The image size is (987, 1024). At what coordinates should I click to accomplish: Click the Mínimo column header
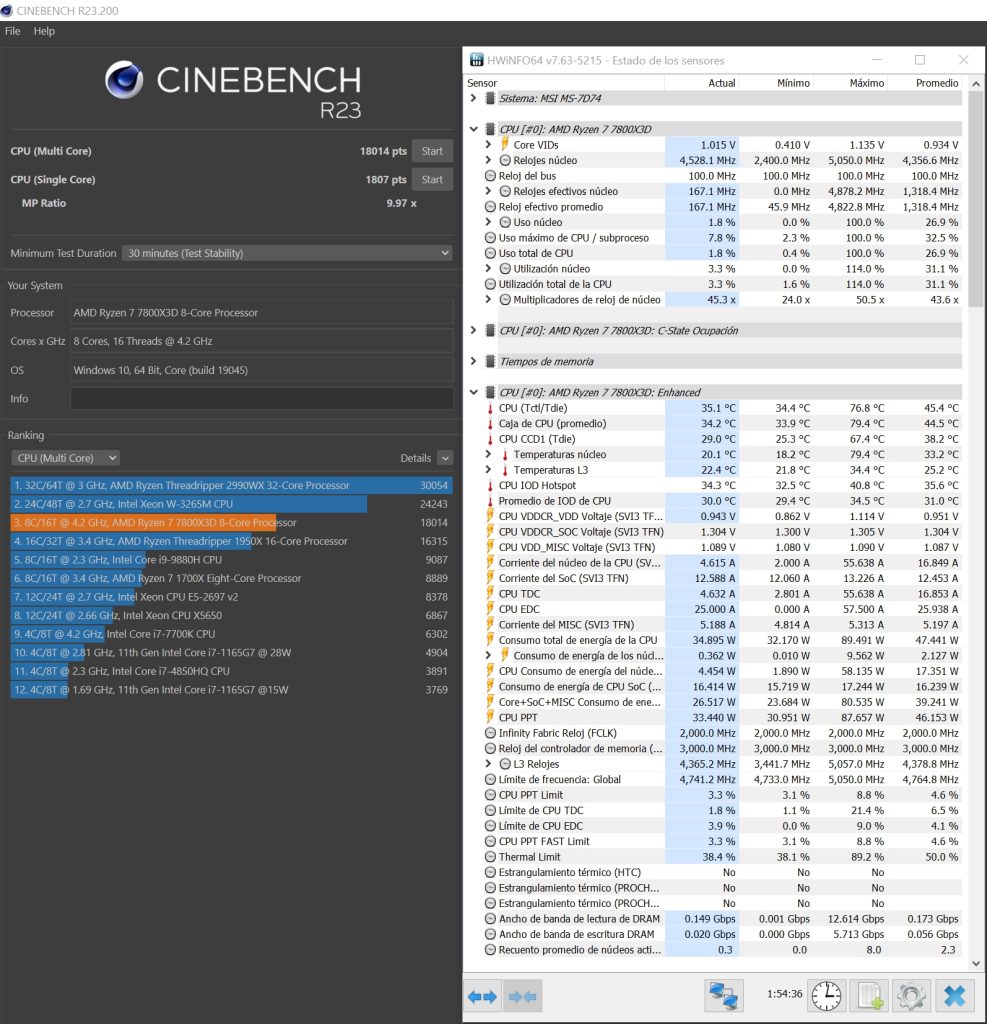click(776, 83)
